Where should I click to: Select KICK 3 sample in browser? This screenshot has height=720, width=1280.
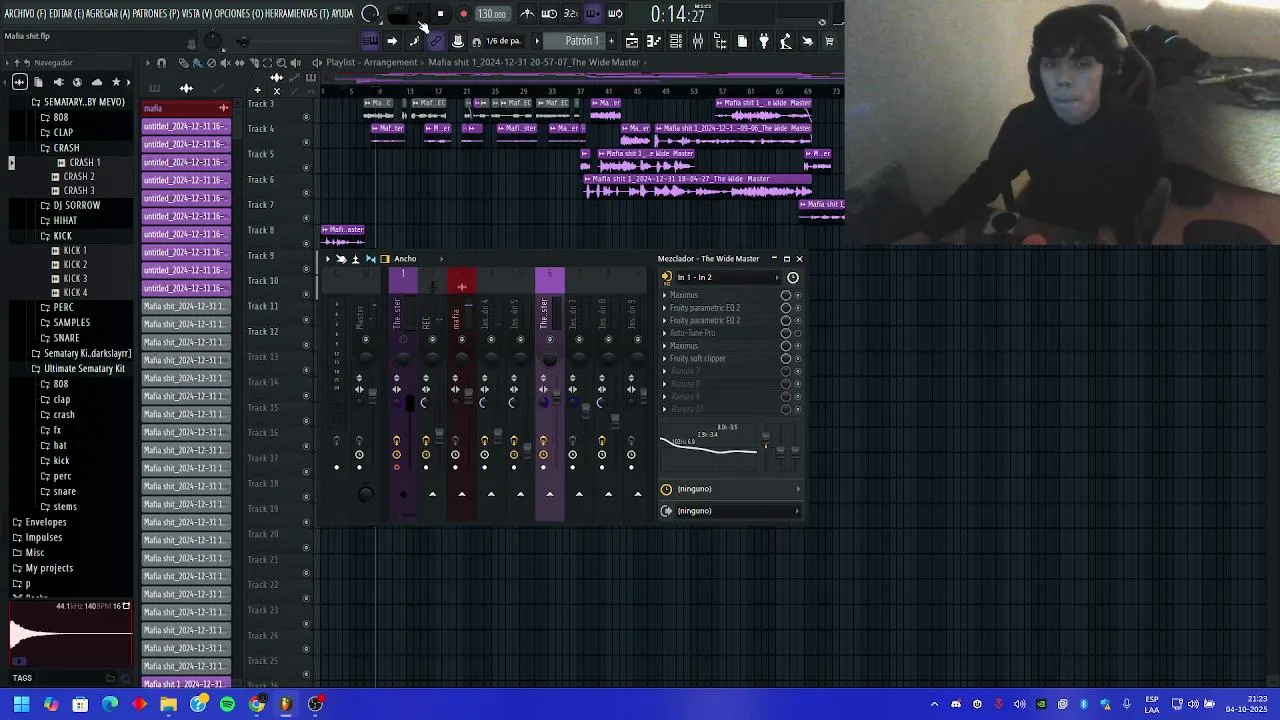coord(75,278)
